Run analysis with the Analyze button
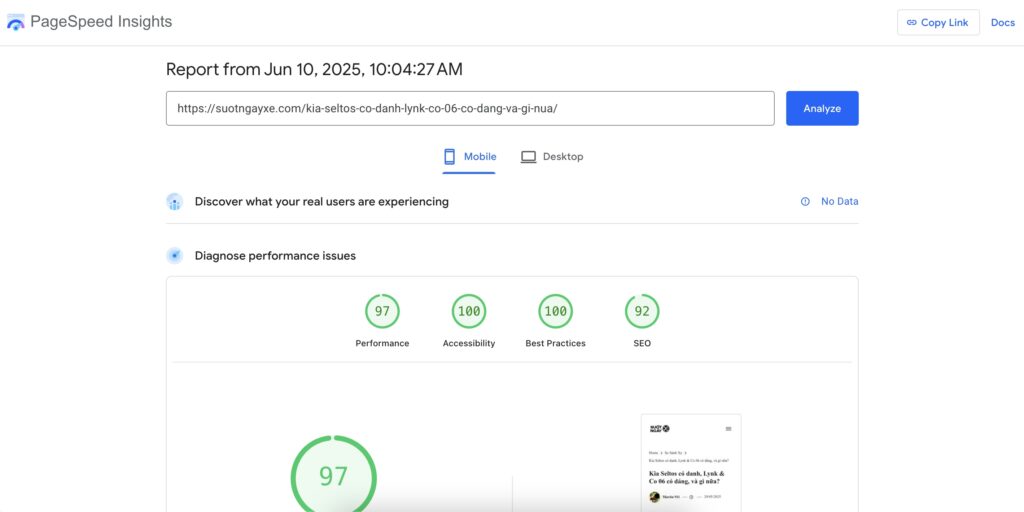Viewport: 1024px width, 512px height. [822, 108]
